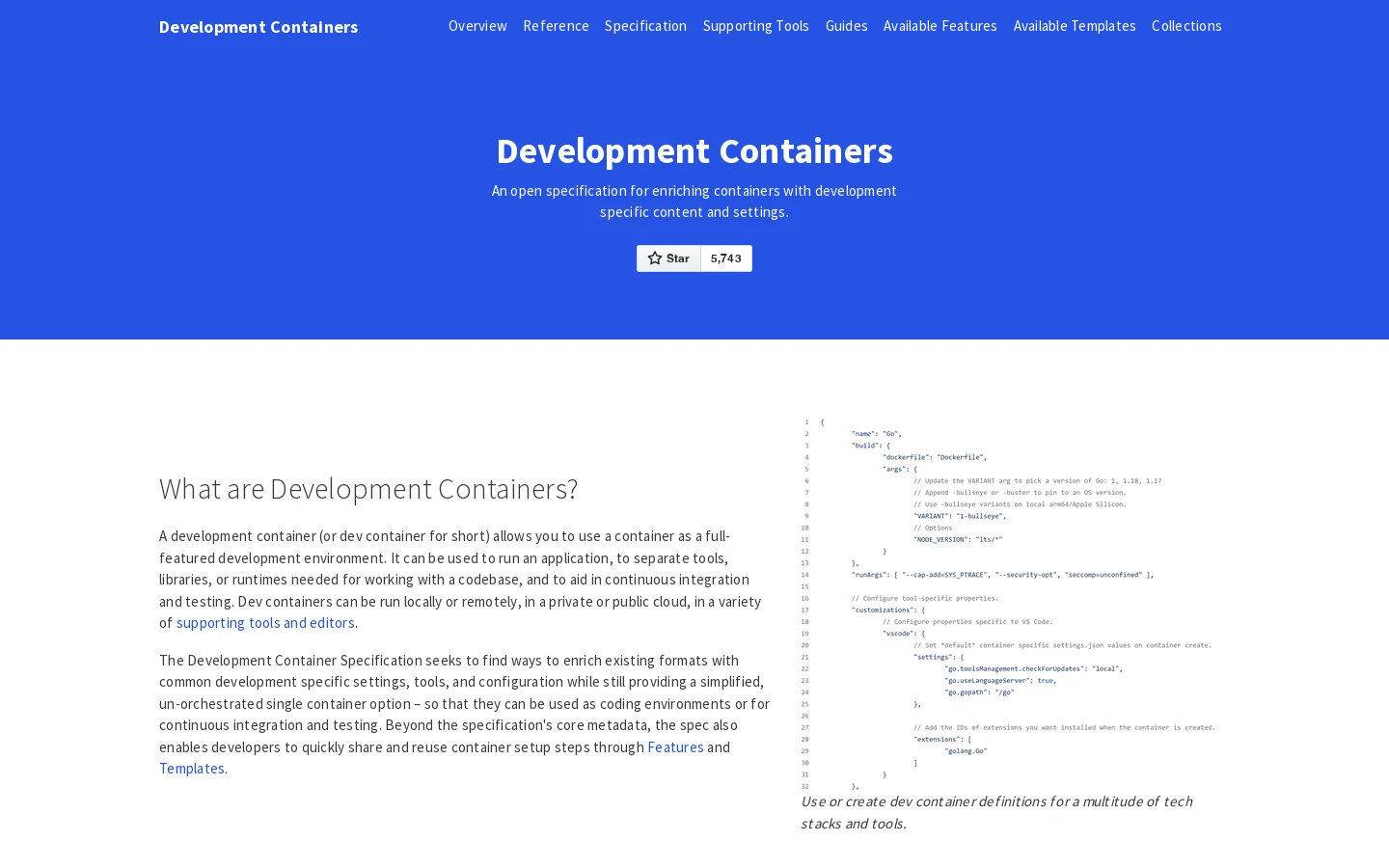This screenshot has width=1389, height=868.
Task: Open the 5,743 stargazers count
Action: pyautogui.click(x=726, y=258)
